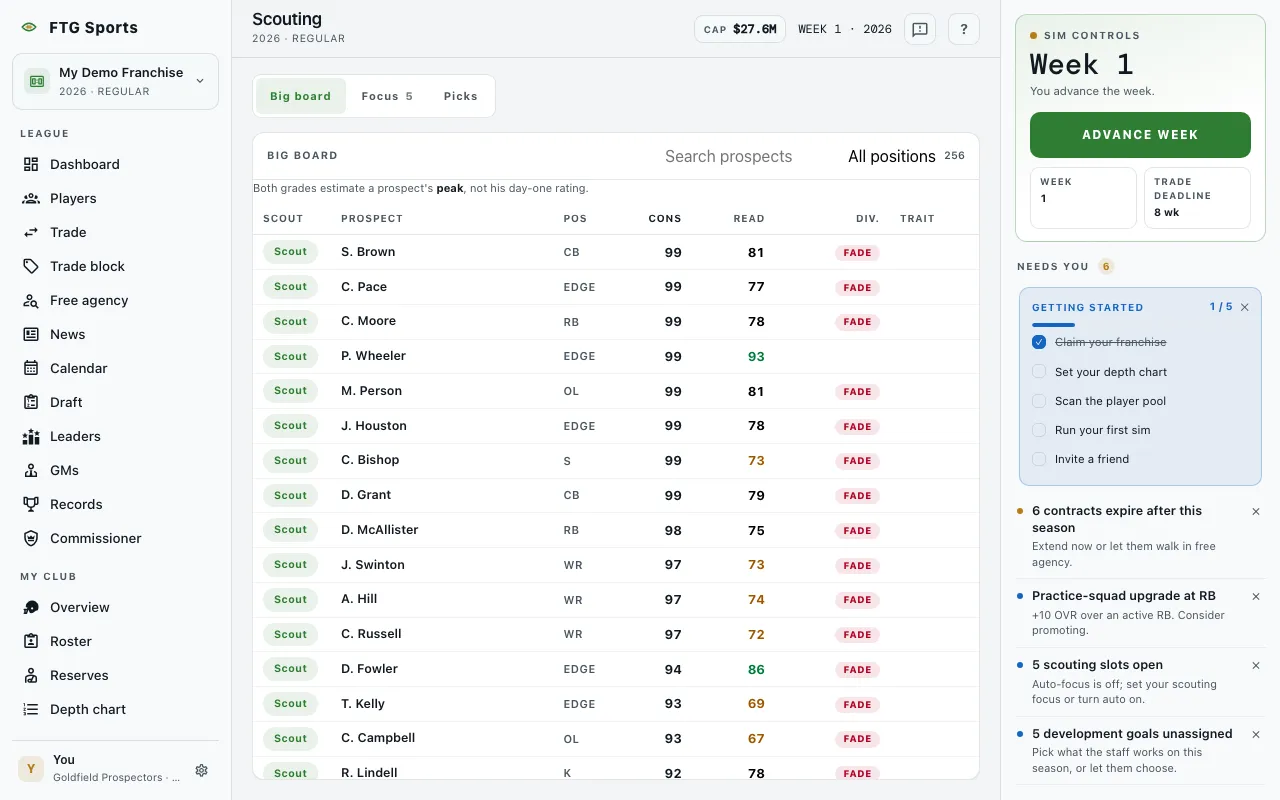
Task: Open the feedback message icon in header
Action: tap(920, 29)
